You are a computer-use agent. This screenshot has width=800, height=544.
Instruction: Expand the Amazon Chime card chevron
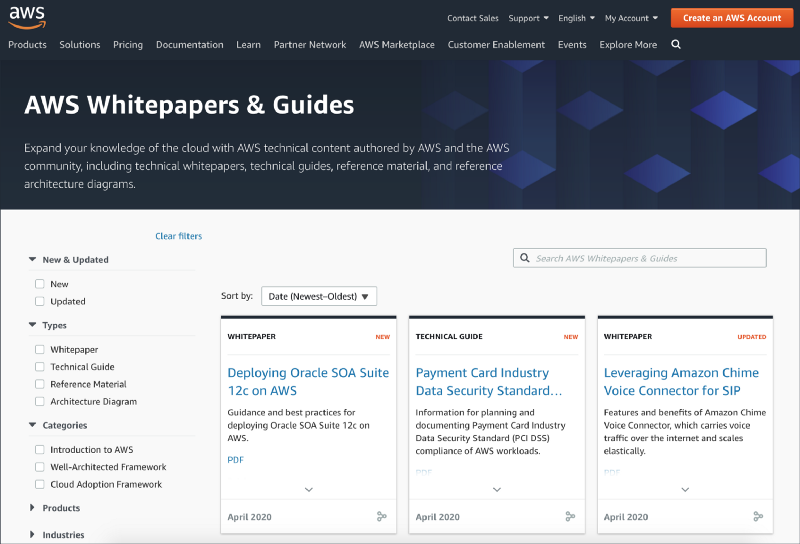685,489
